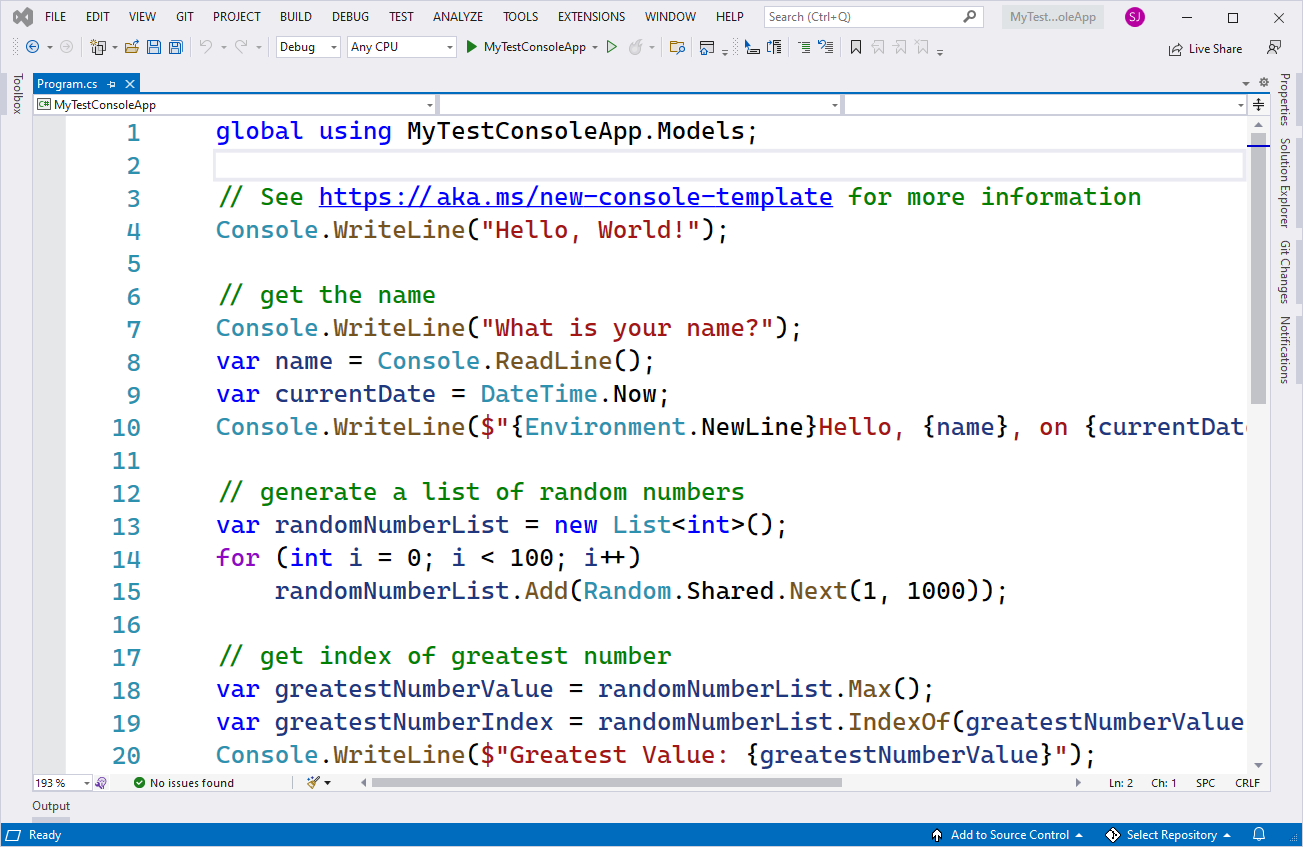This screenshot has height=847, width=1303.
Task: Open the BUILD menu
Action: tap(295, 17)
